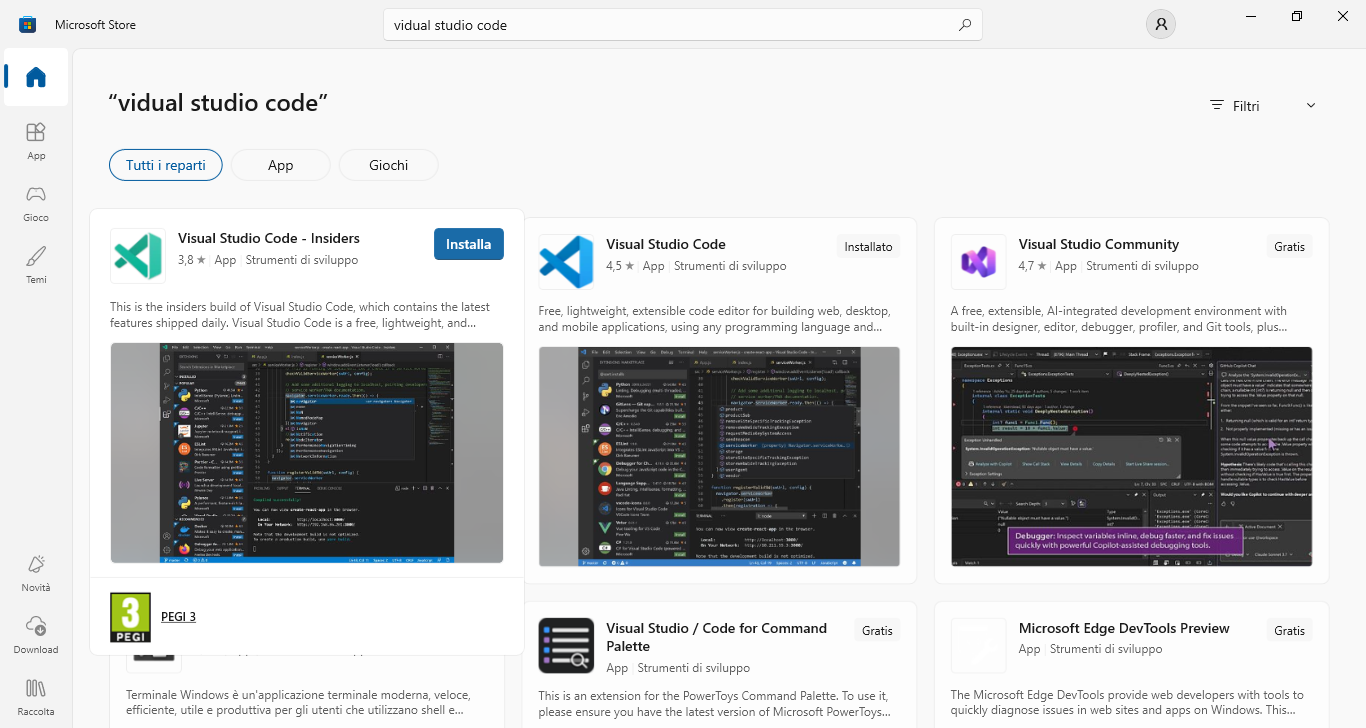The height and width of the screenshot is (728, 1366).
Task: Select the App filter tab
Action: click(280, 165)
